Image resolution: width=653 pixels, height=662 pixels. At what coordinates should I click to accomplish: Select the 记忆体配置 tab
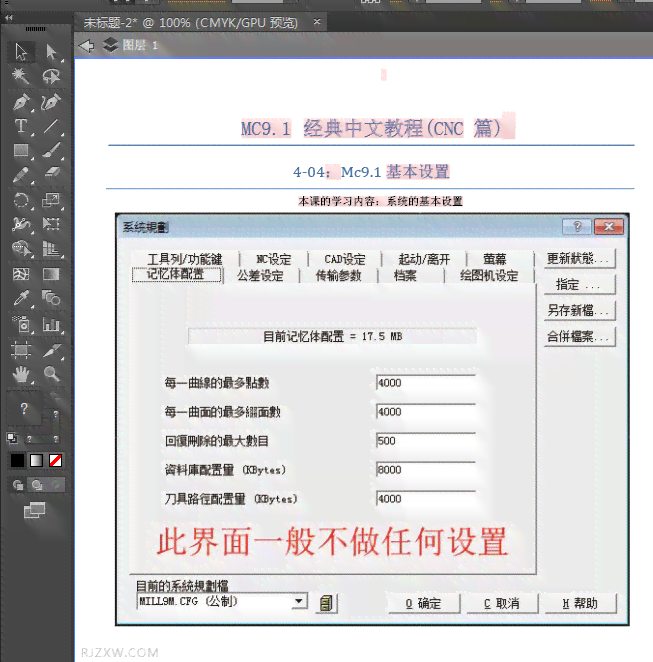pyautogui.click(x=176, y=274)
